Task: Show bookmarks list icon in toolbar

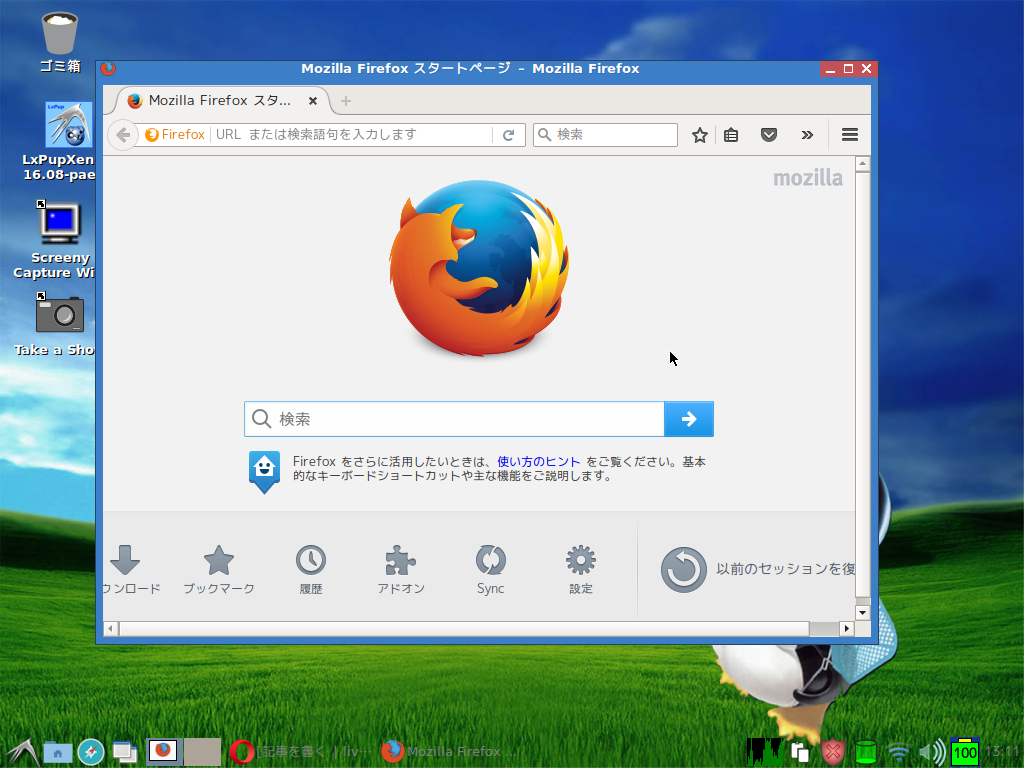Action: coord(731,135)
